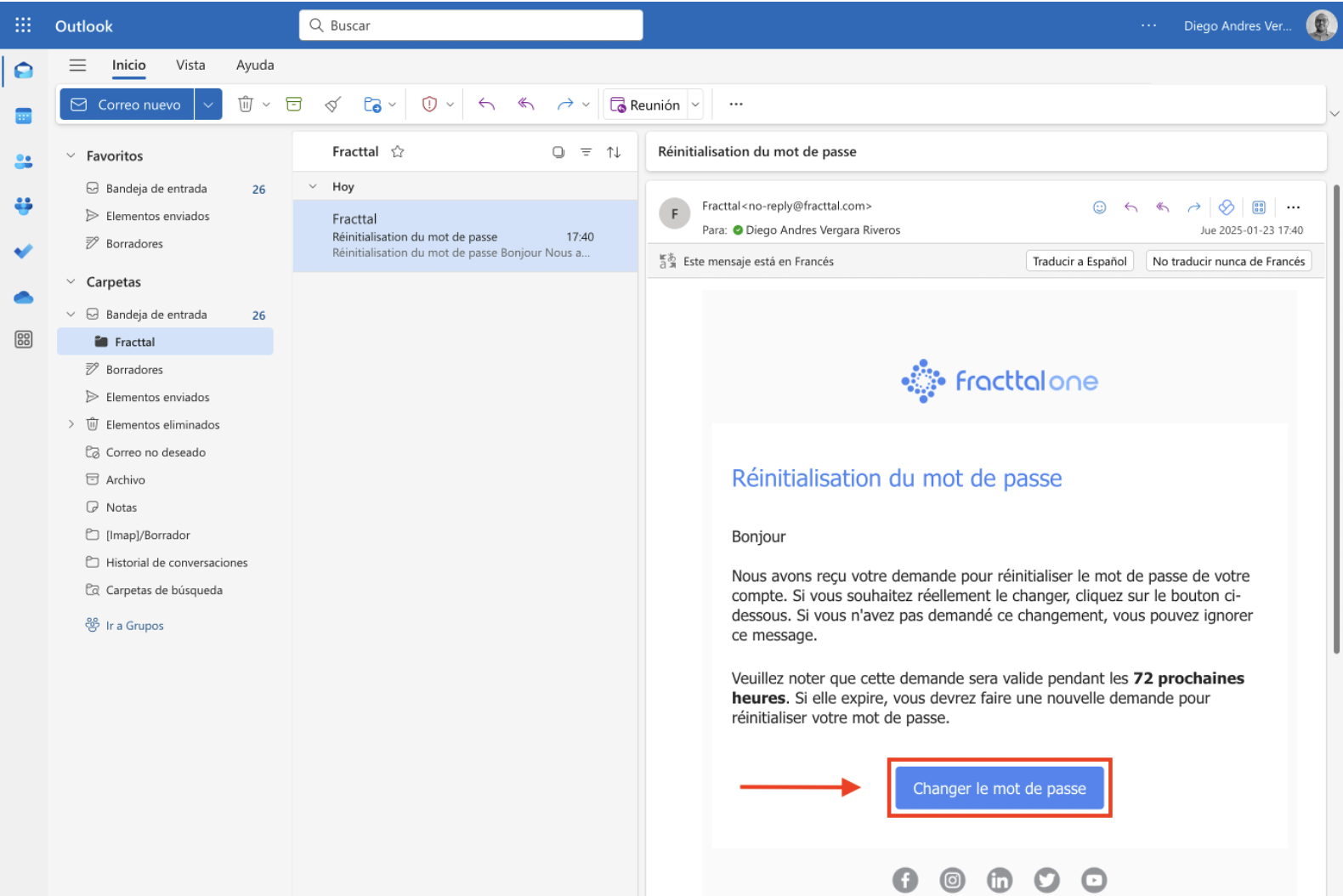This screenshot has height=896, width=1343.
Task: Open More apps grid icon
Action: pos(24,339)
